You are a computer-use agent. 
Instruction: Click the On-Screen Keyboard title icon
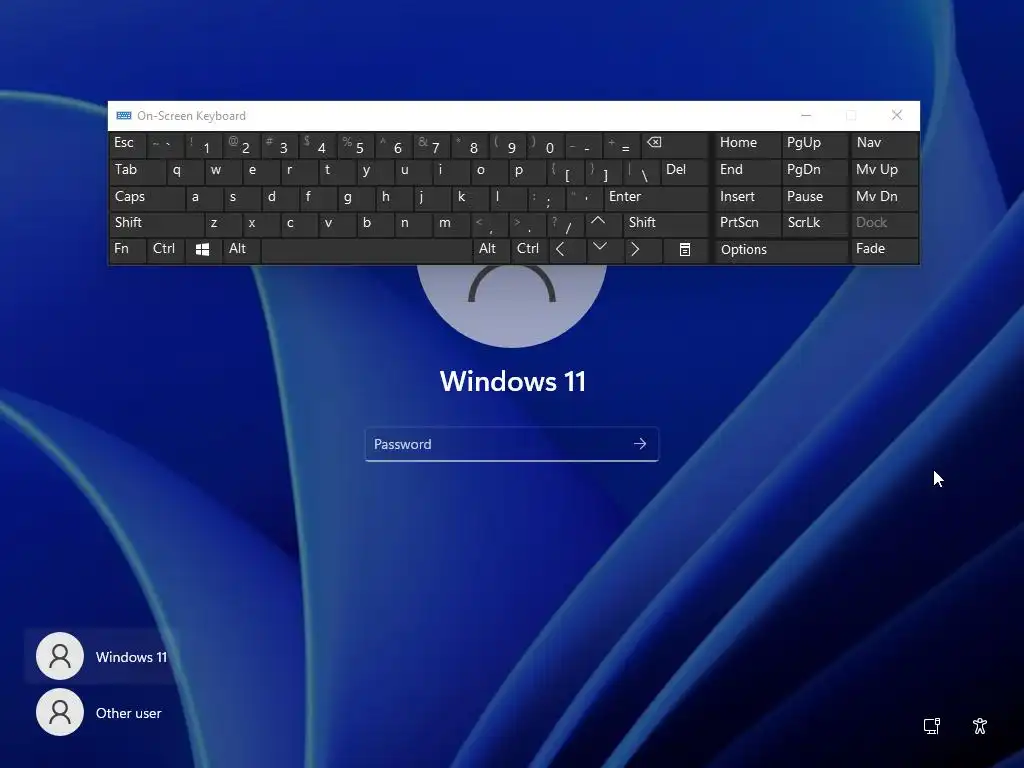123,116
